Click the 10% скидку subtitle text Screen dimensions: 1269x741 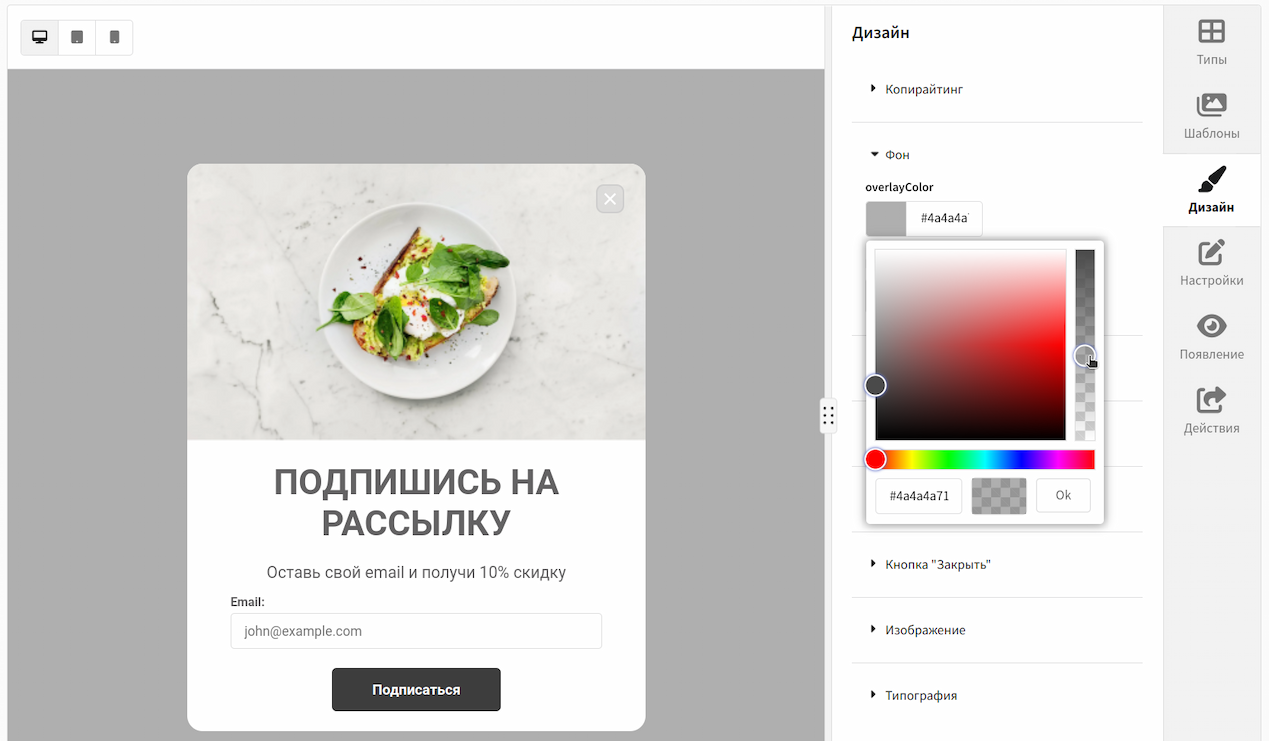click(x=416, y=573)
